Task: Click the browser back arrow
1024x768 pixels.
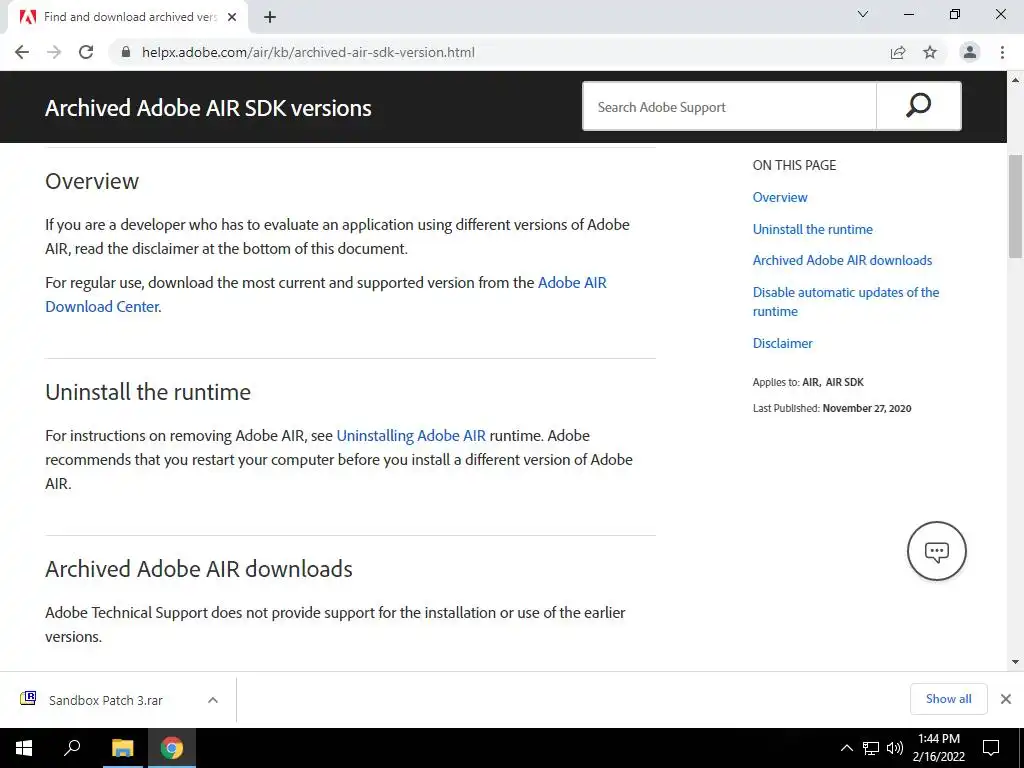Action: [x=22, y=52]
